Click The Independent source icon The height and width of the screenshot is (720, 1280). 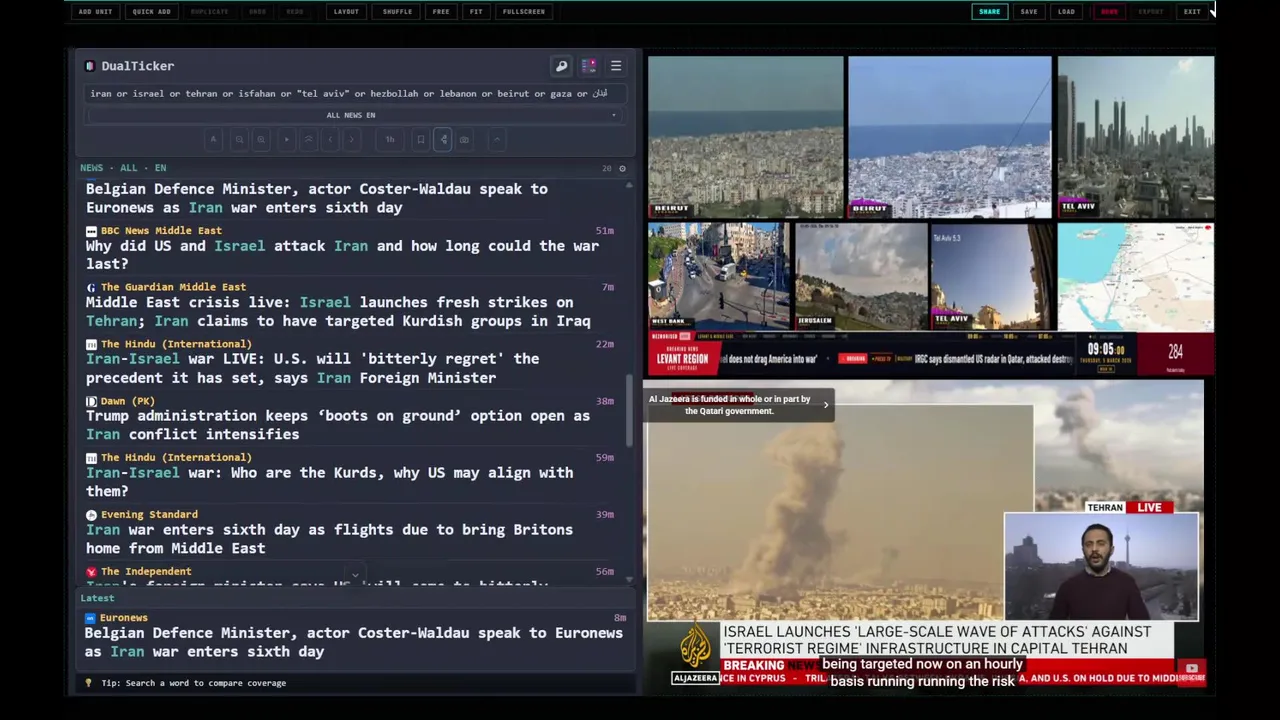point(91,572)
